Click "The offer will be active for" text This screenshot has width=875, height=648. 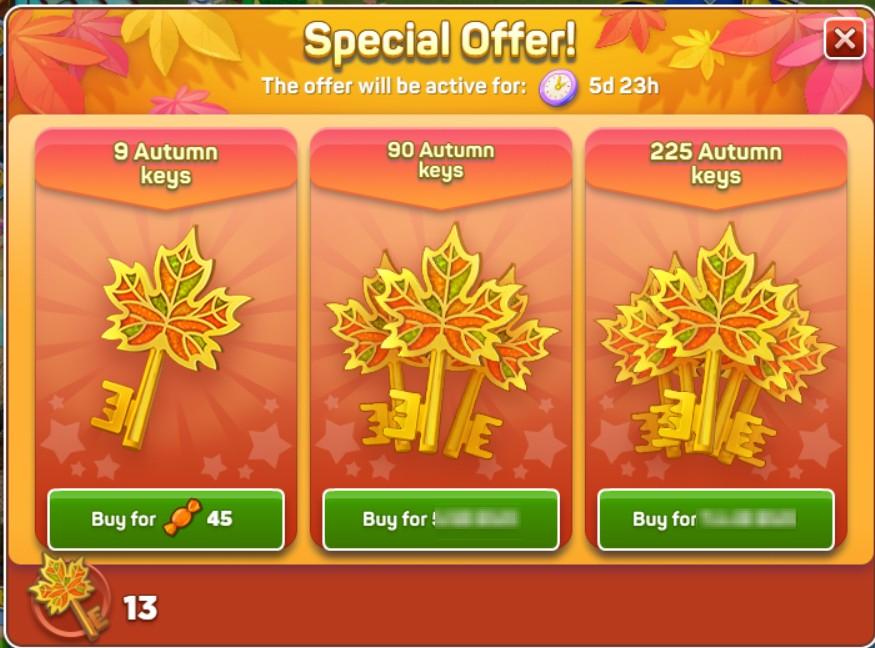[394, 86]
